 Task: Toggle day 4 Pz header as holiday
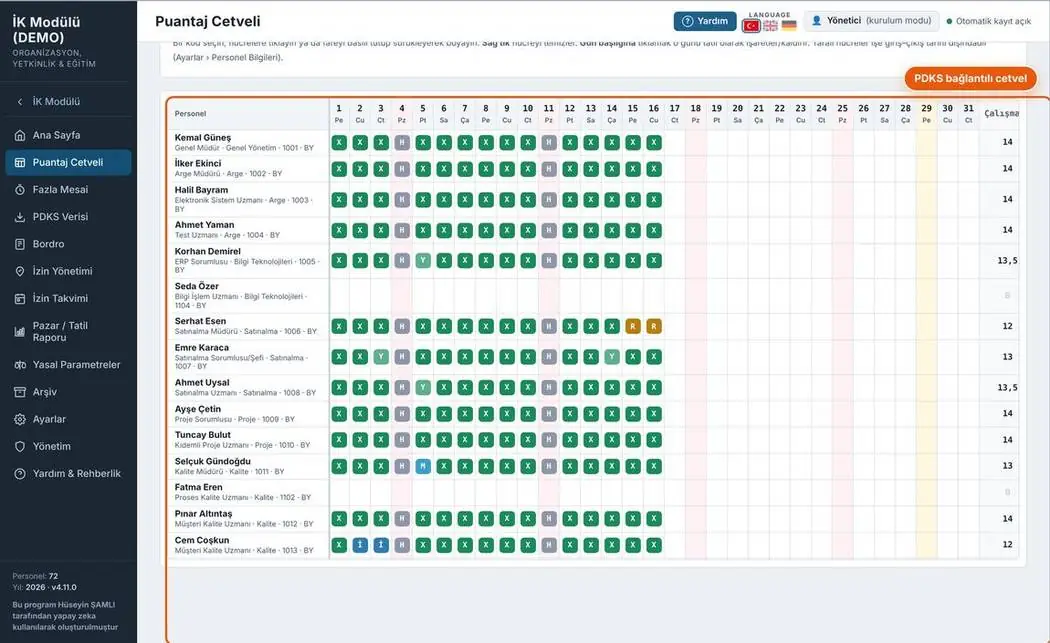(402, 113)
